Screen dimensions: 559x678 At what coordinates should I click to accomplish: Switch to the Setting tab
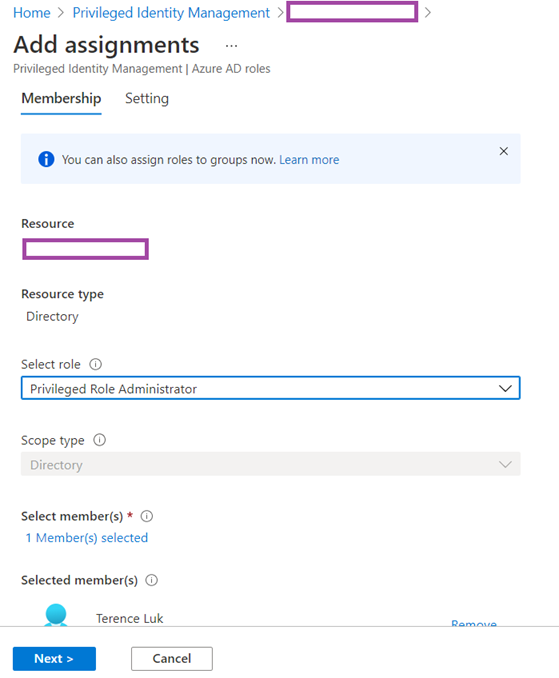[147, 99]
